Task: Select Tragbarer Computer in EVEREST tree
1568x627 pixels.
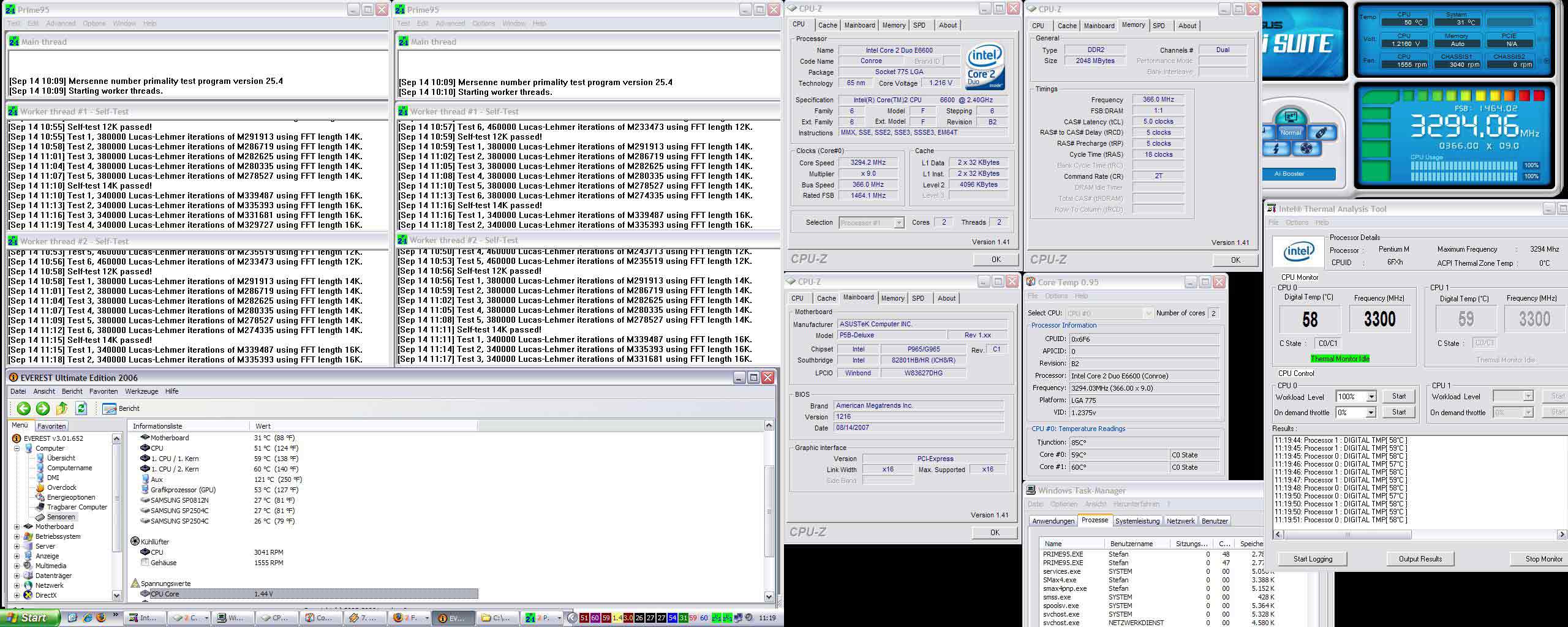Action: coord(71,507)
